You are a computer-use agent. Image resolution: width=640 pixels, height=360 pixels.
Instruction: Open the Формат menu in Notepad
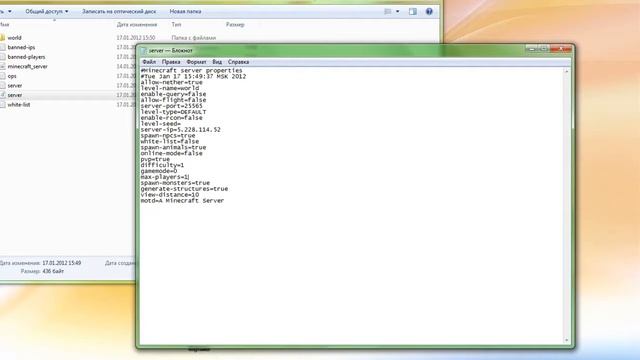pyautogui.click(x=196, y=62)
